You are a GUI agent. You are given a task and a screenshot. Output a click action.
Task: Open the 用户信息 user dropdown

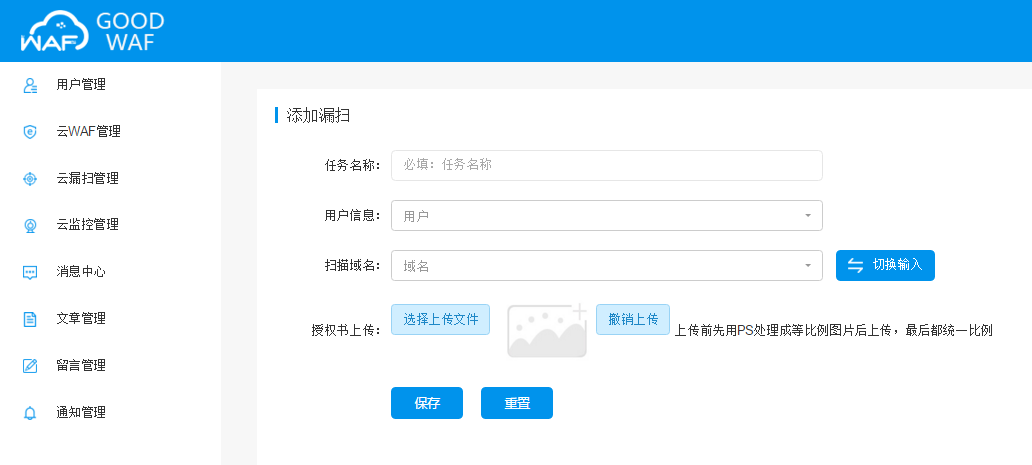(x=607, y=216)
